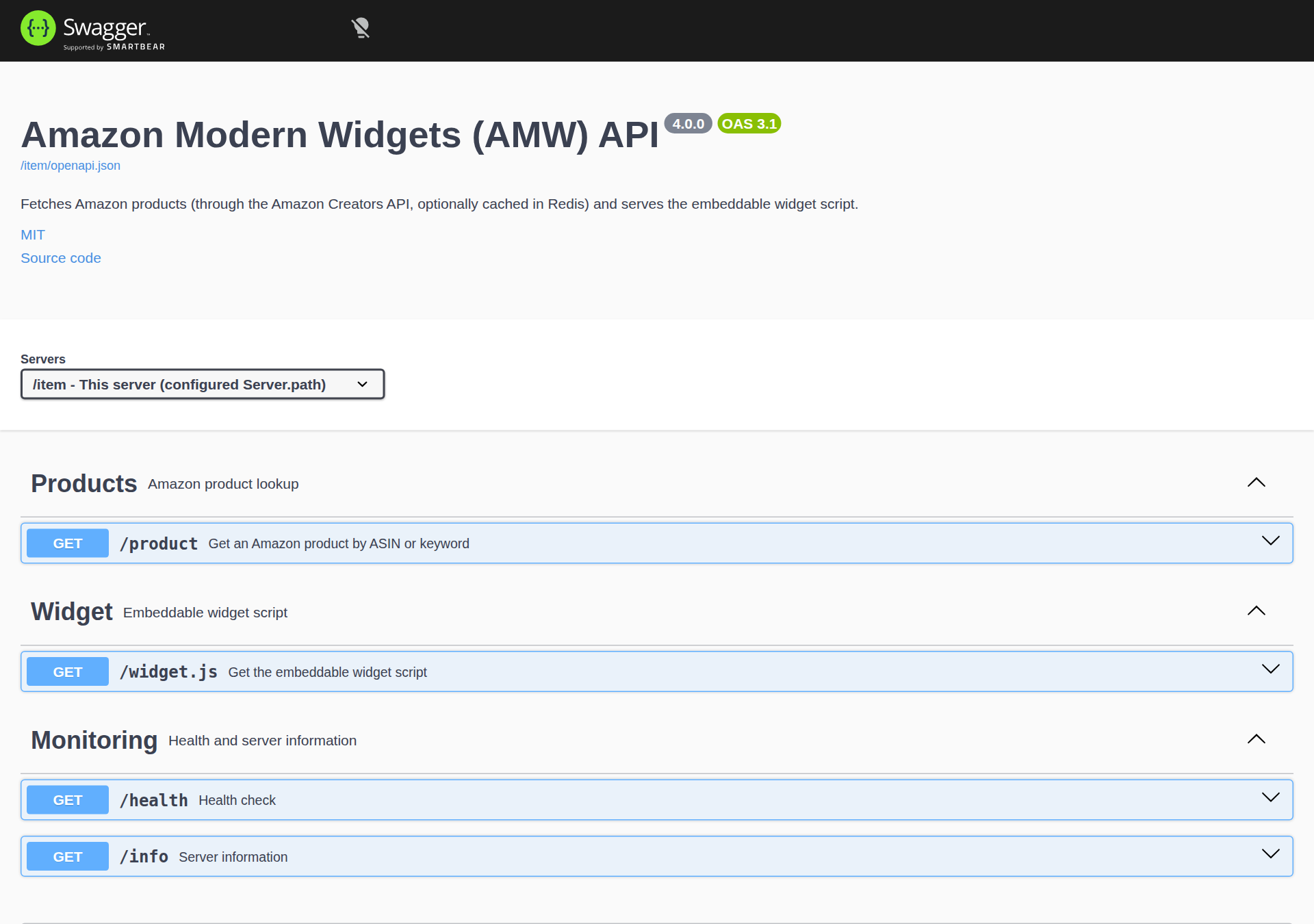Click the GET badge for /widget.js
This screenshot has width=1314, height=924.
[x=68, y=672]
